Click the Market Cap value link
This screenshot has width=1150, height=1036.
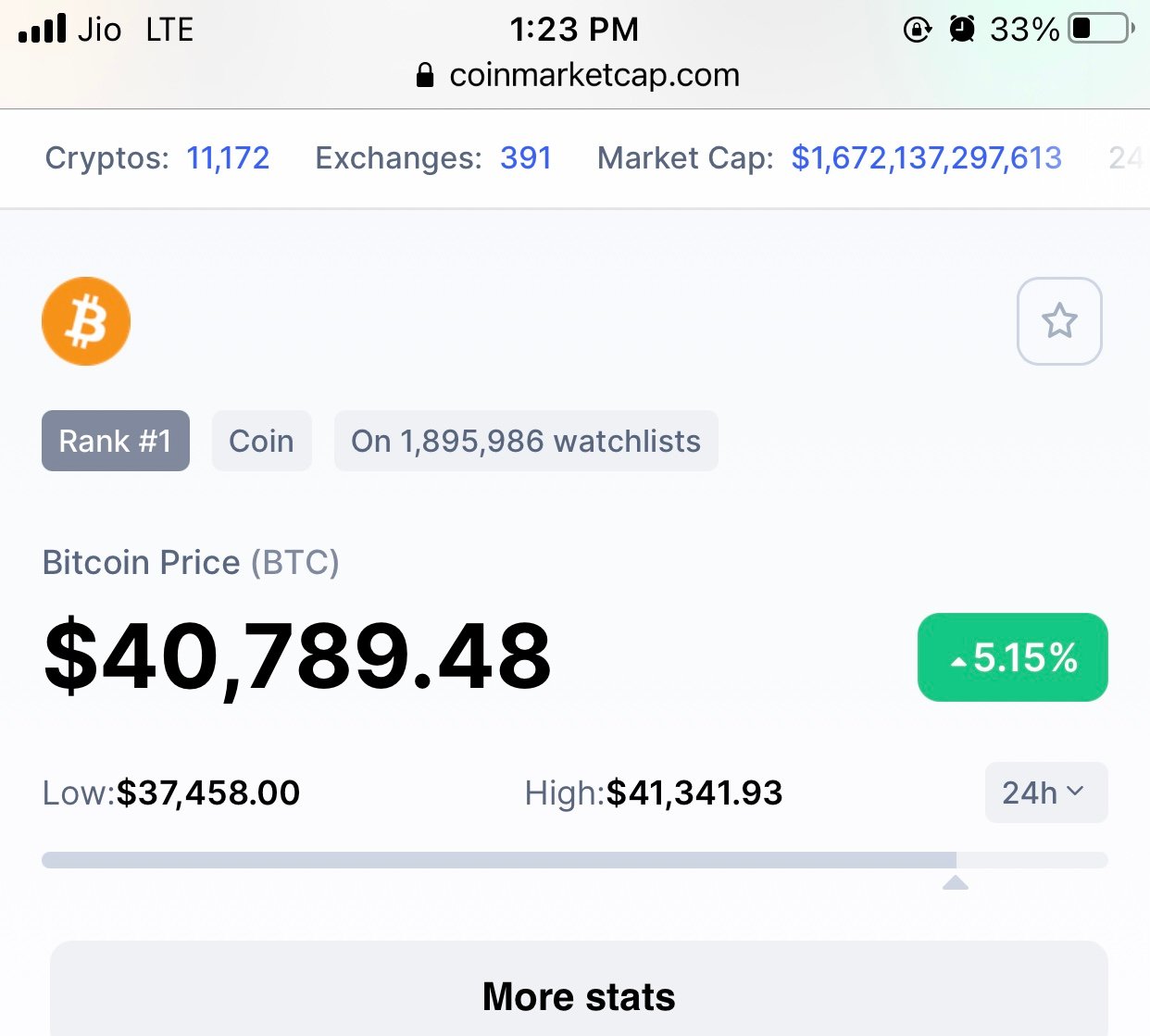926,158
